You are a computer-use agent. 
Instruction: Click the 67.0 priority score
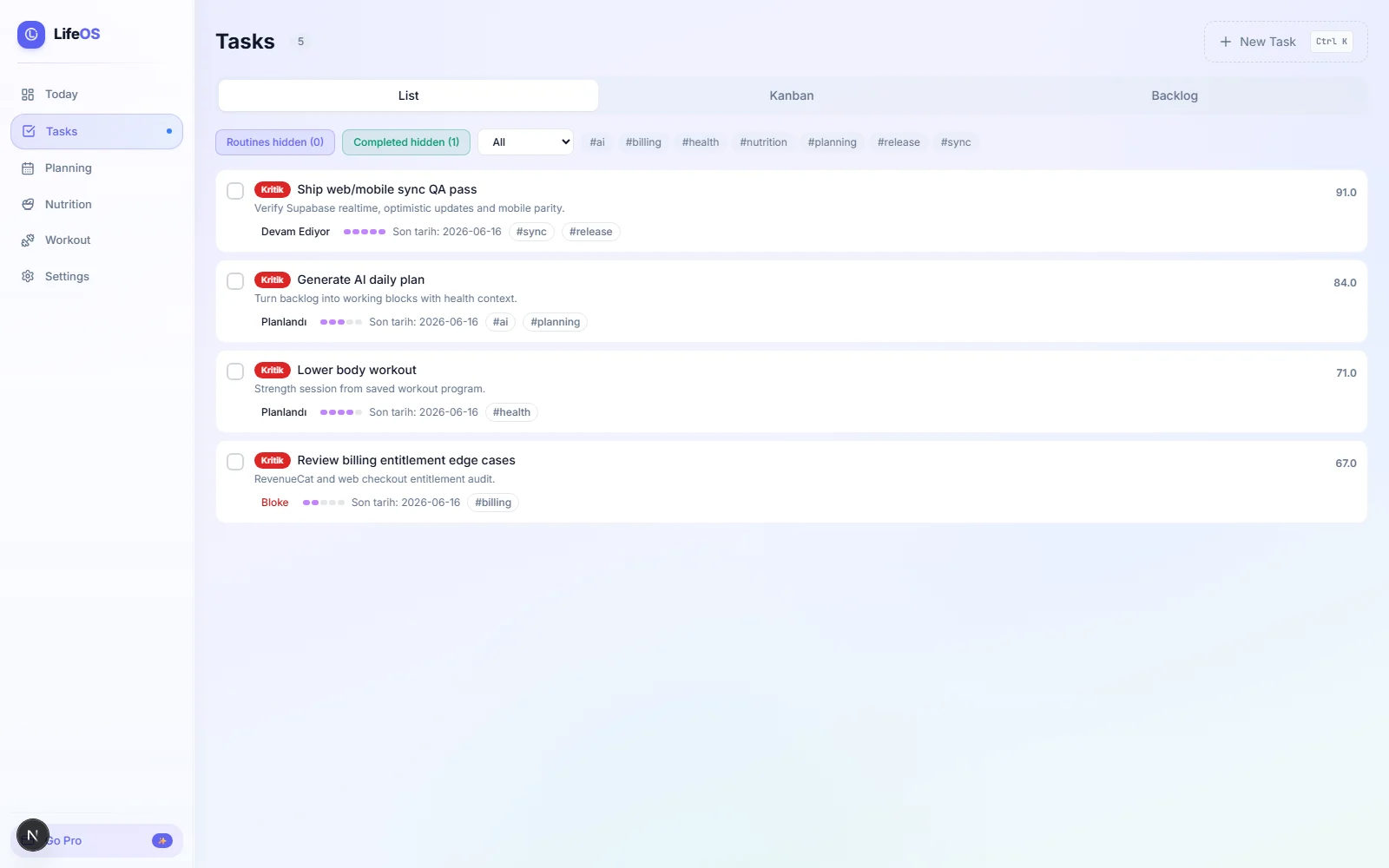coord(1346,464)
